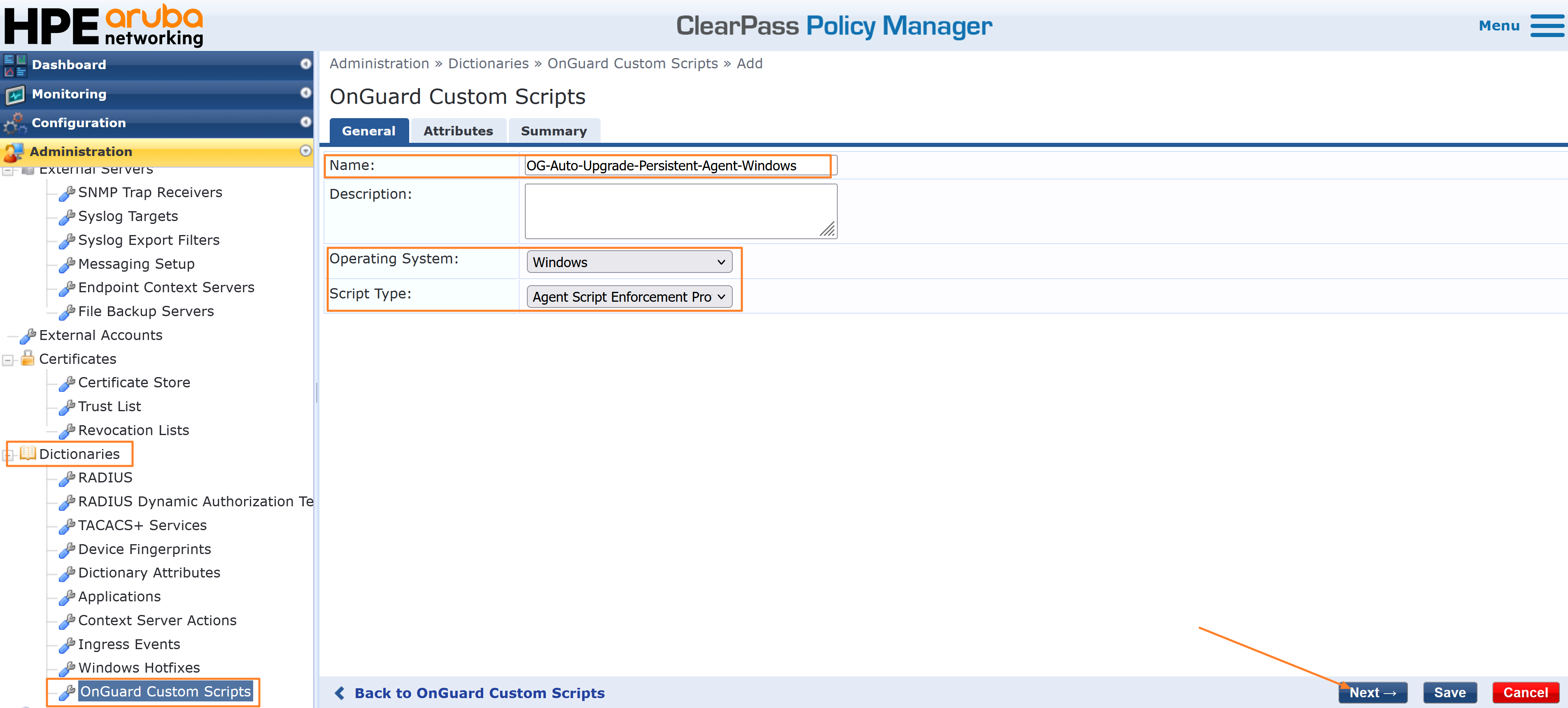
Task: Collapse the Certificates tree node
Action: [x=8, y=361]
